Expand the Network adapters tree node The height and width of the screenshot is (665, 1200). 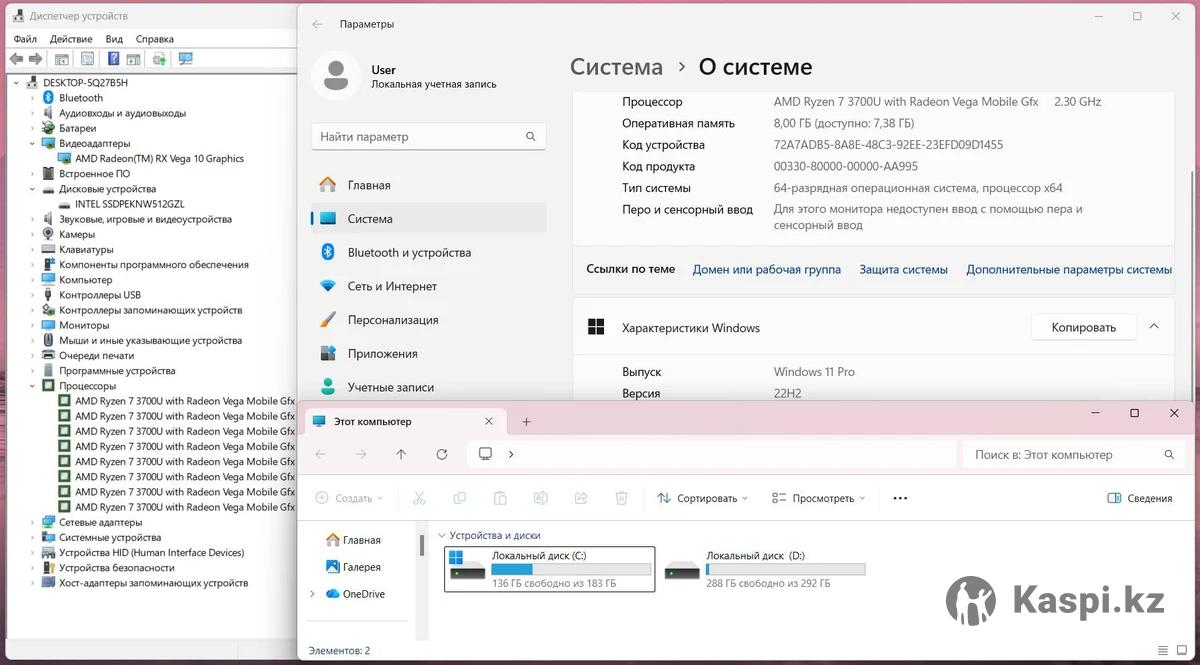(33, 522)
